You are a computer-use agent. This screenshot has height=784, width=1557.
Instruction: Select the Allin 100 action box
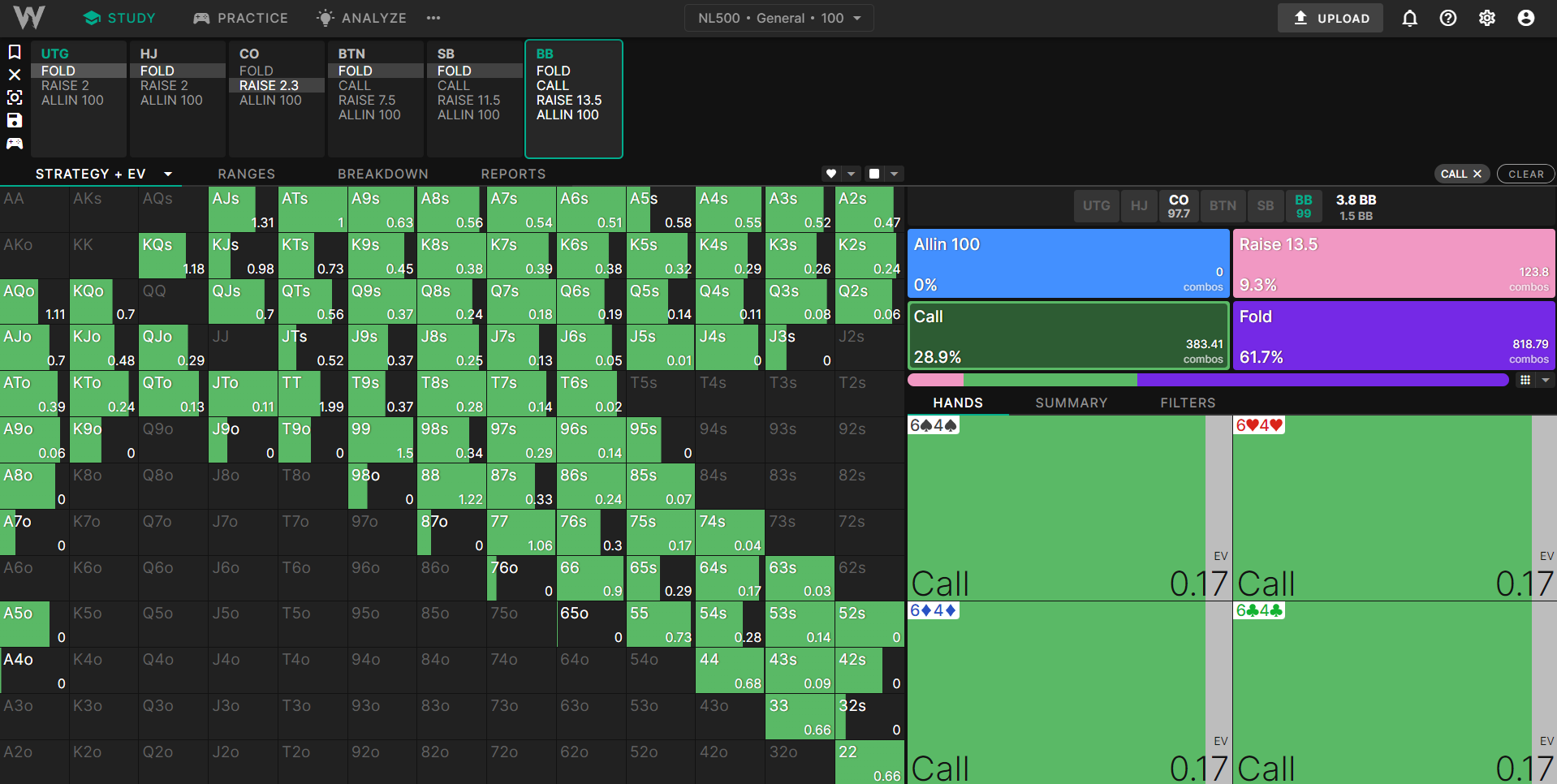coord(1068,264)
